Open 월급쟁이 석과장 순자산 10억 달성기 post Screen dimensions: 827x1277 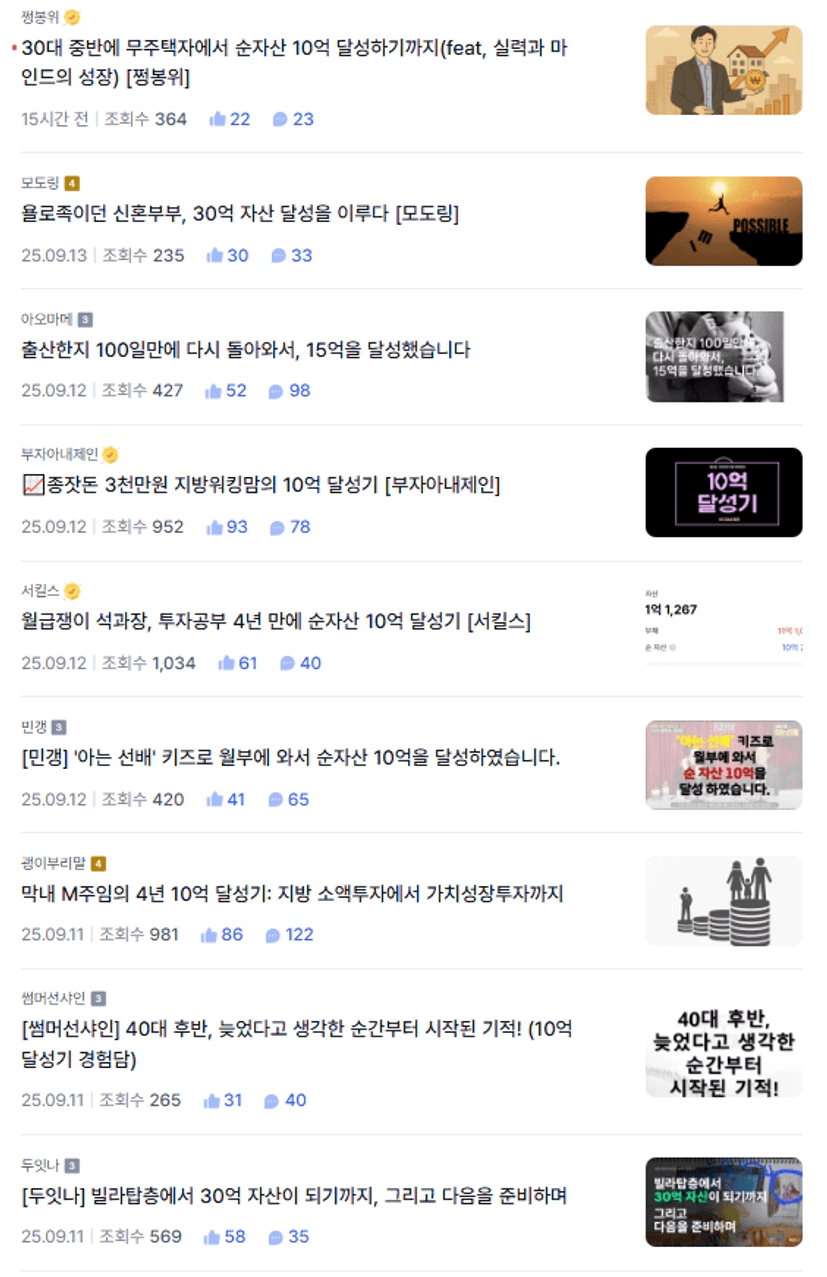pos(276,622)
